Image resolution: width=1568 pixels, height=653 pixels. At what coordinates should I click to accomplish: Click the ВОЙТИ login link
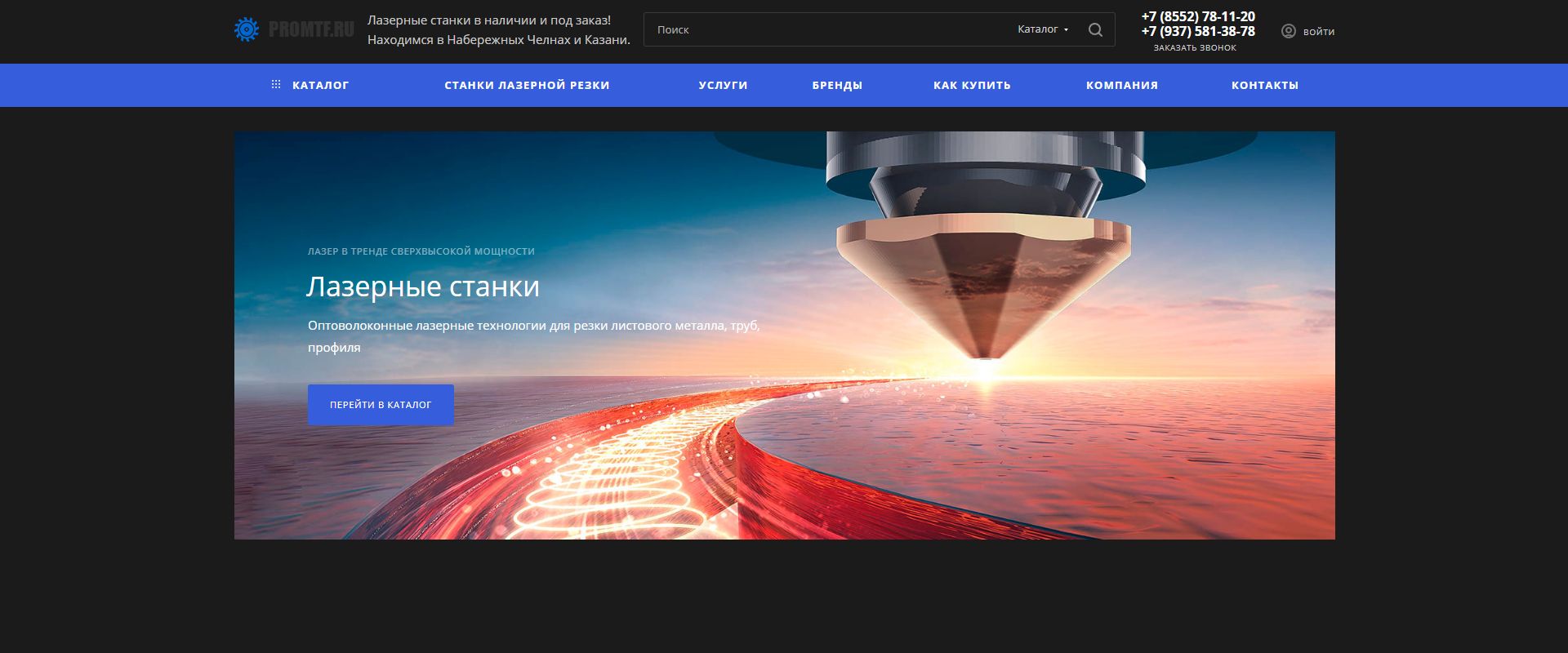(1319, 32)
